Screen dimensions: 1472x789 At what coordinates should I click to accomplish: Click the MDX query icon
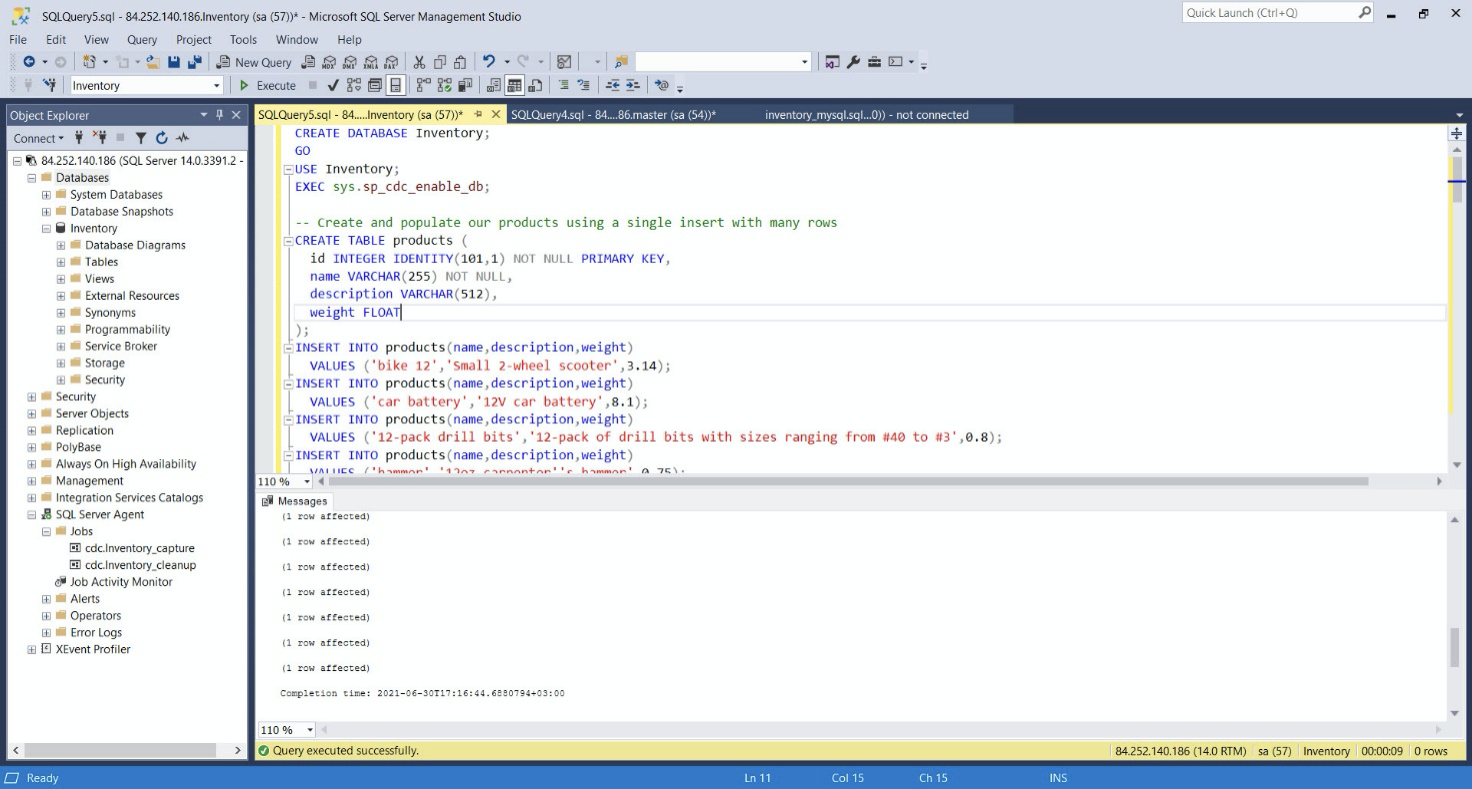(328, 62)
